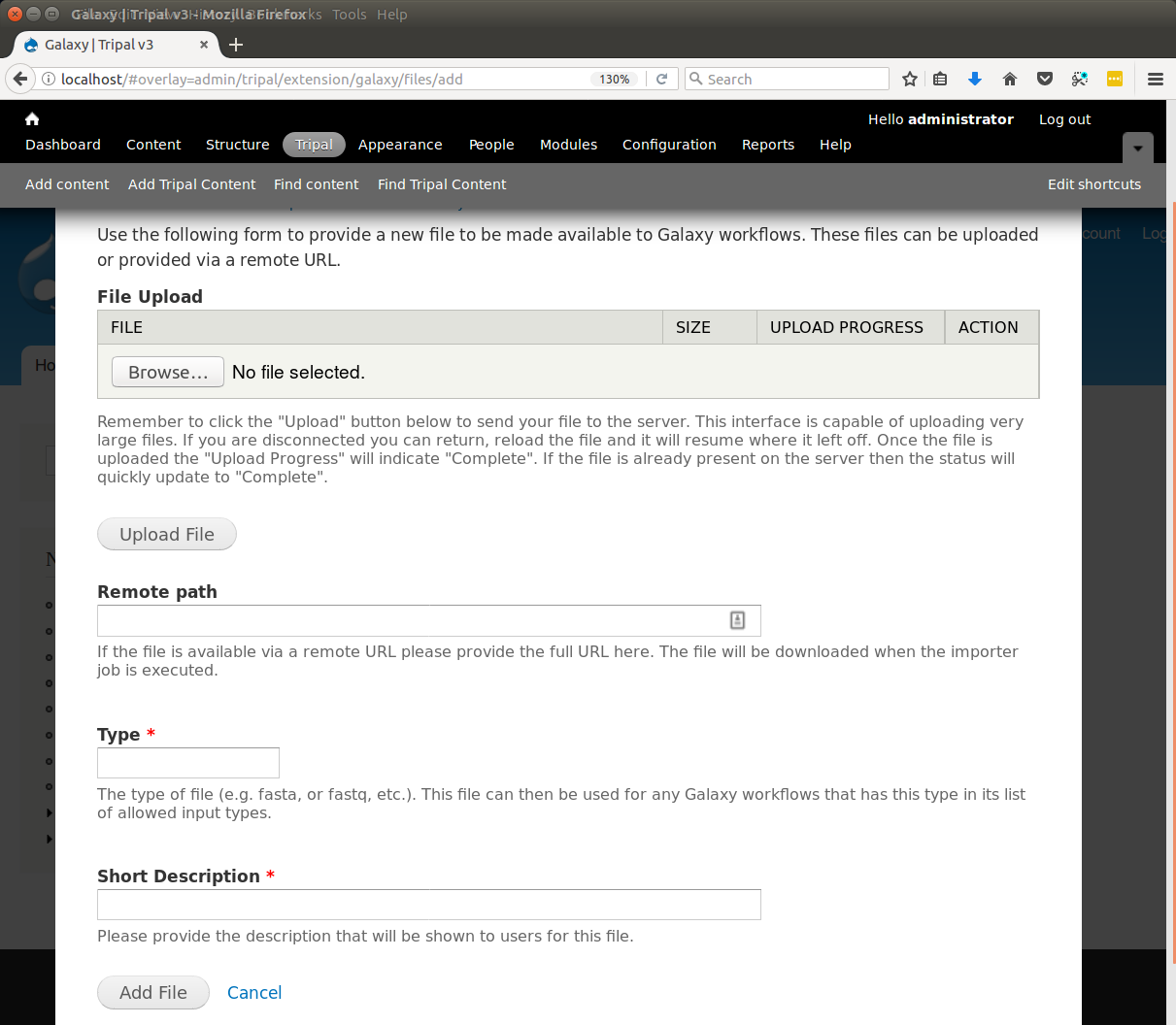Cancel the add file form

254,992
